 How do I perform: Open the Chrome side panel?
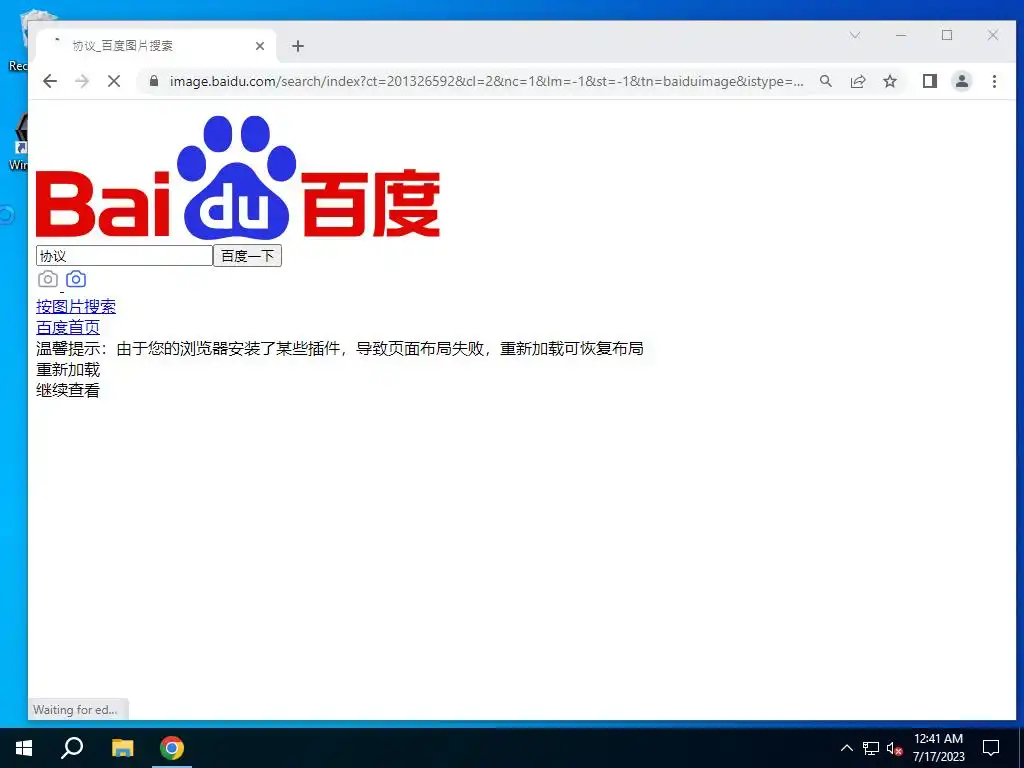click(x=930, y=81)
